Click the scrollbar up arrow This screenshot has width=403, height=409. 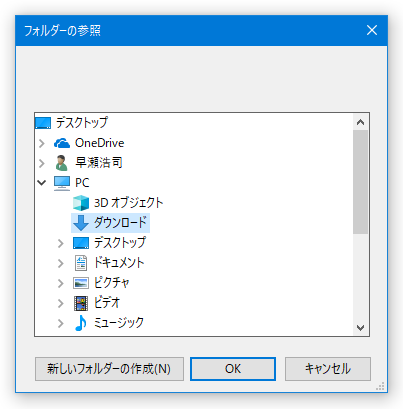coord(360,122)
